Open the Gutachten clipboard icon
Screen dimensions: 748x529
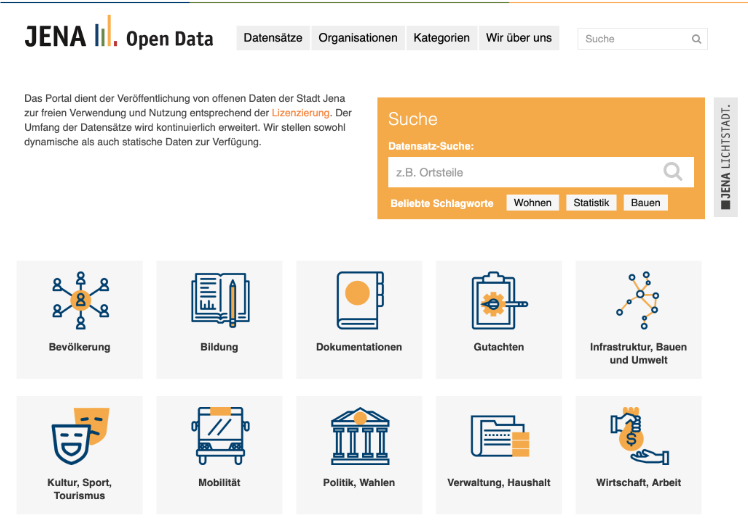498,299
